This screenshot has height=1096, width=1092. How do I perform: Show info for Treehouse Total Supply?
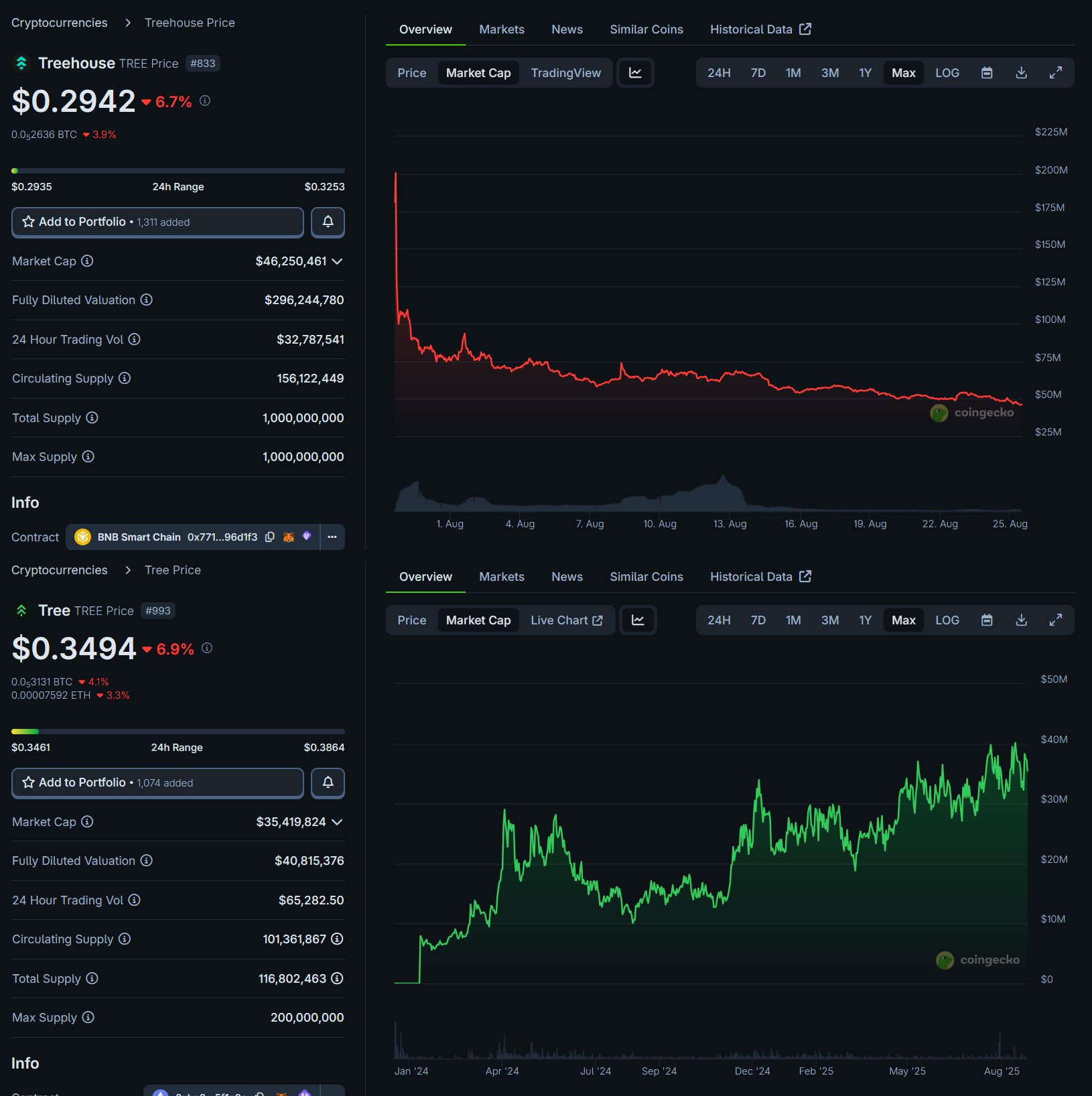[92, 417]
